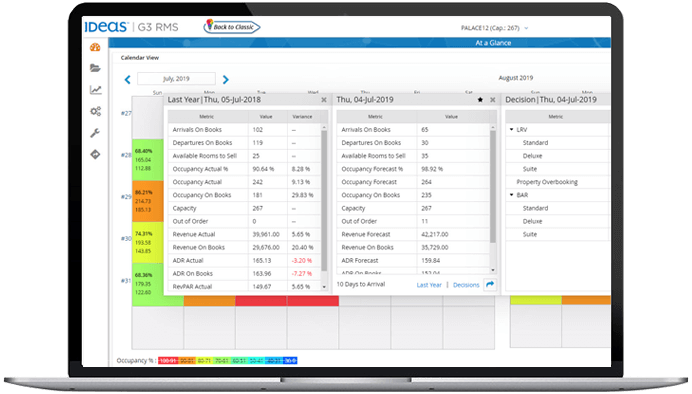Click the Last Year panel scrollbar
692x394 pixels.
click(324, 201)
